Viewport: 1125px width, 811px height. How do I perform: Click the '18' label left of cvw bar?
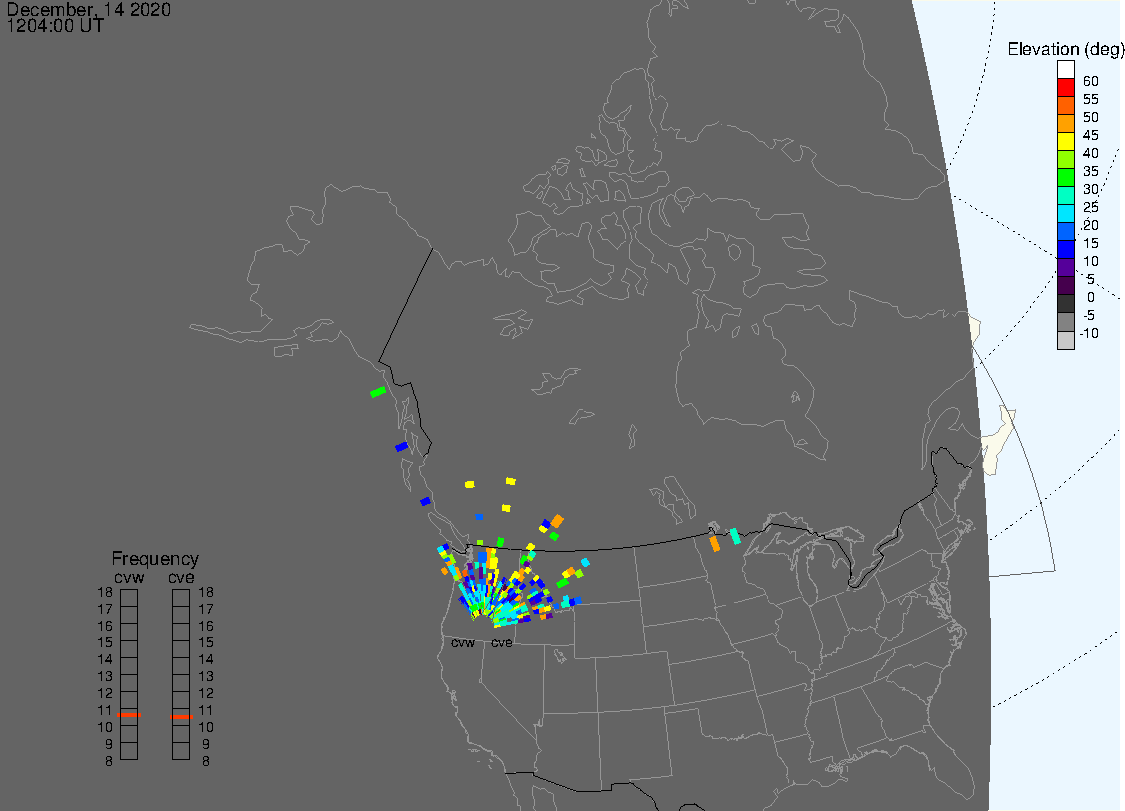tap(105, 592)
